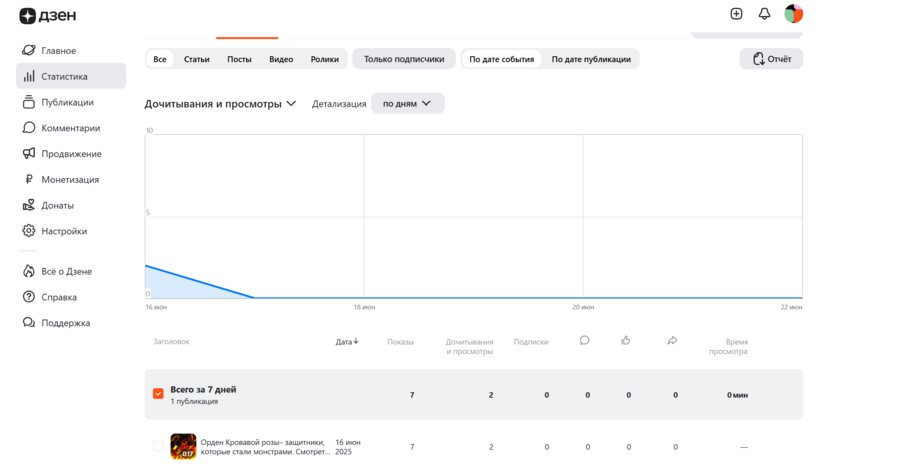Screen dimensions: 900x475
Task: Check the box for Орден Кровавой розы publication
Action: [158, 446]
